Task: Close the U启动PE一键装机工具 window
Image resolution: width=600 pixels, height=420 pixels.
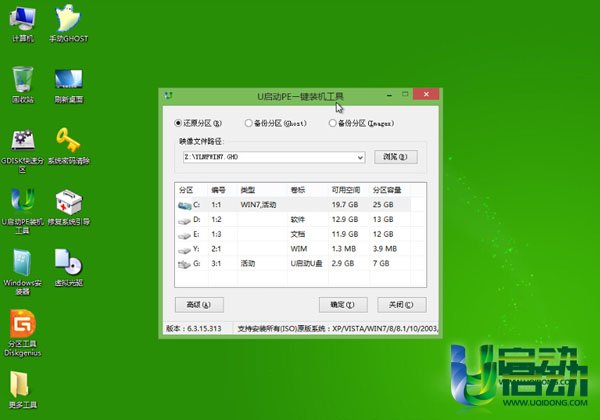Action: point(426,94)
